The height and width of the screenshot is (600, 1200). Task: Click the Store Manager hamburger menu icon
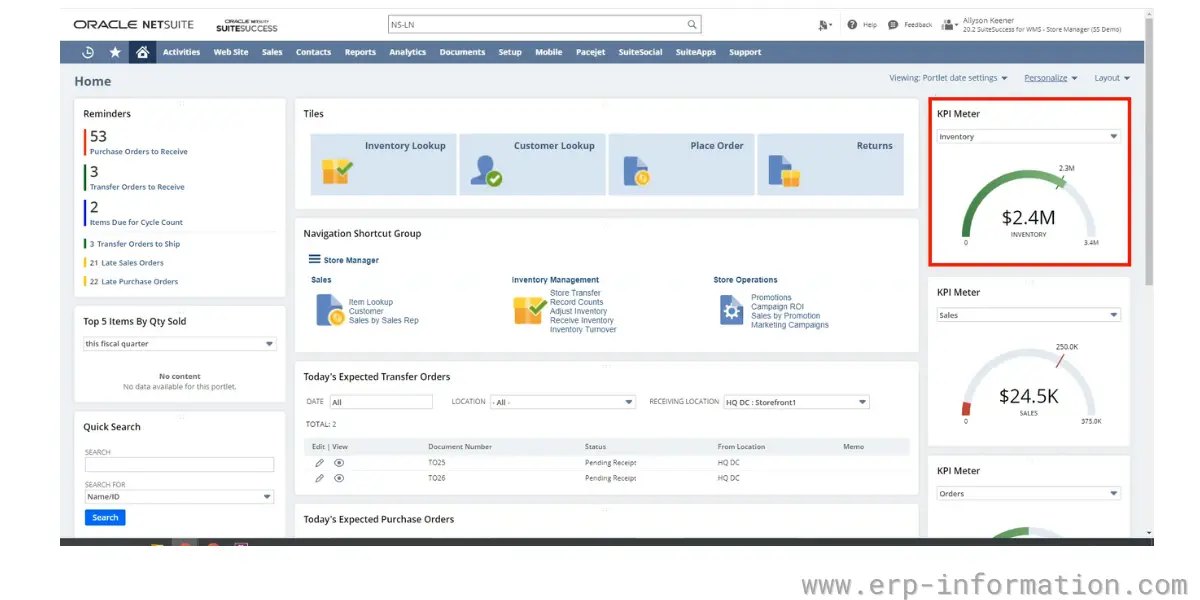[x=314, y=260]
